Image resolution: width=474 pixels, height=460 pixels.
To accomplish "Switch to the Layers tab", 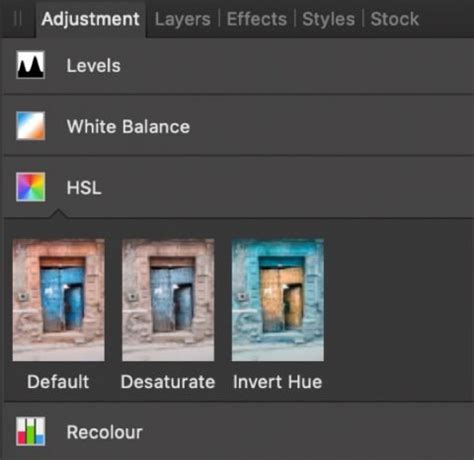I will tap(183, 19).
